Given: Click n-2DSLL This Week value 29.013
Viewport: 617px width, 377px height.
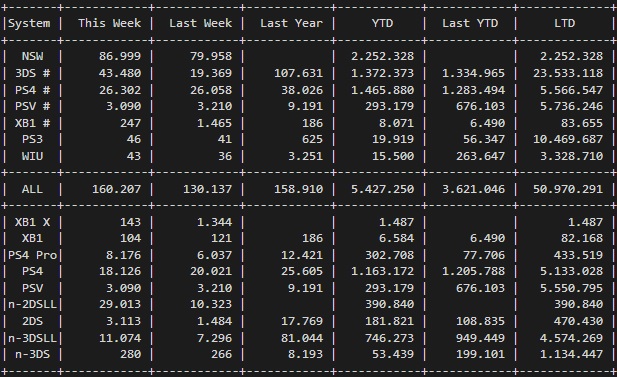Looking at the screenshot, I should click(120, 304).
